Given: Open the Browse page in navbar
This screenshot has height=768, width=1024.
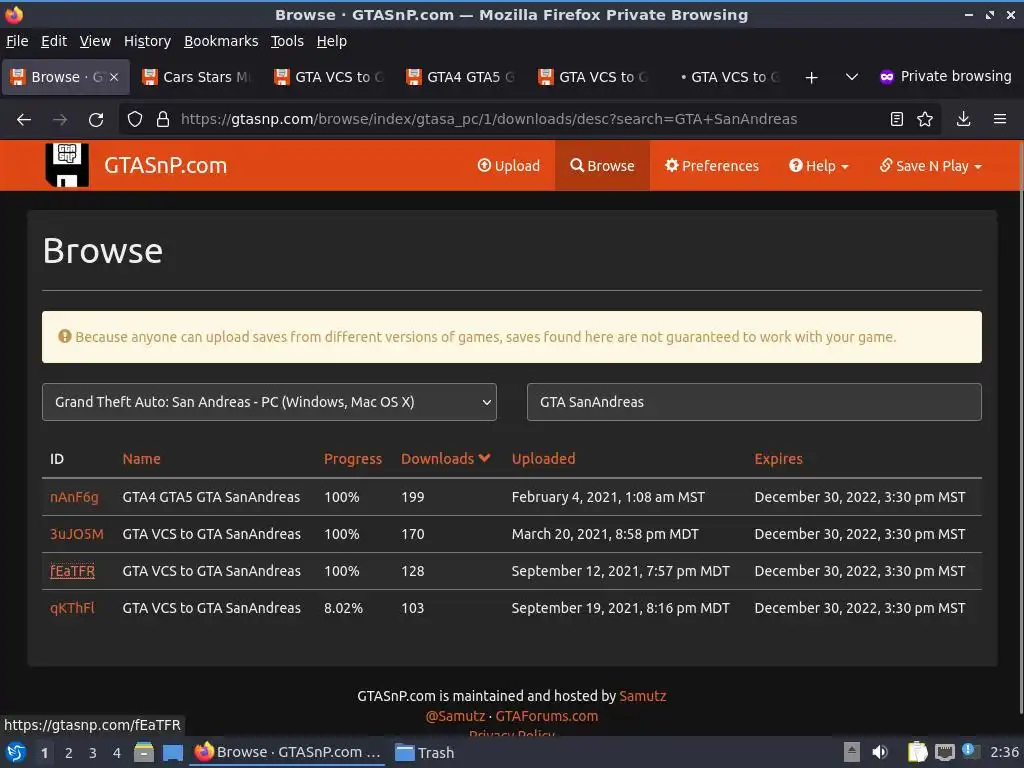Looking at the screenshot, I should point(602,166).
